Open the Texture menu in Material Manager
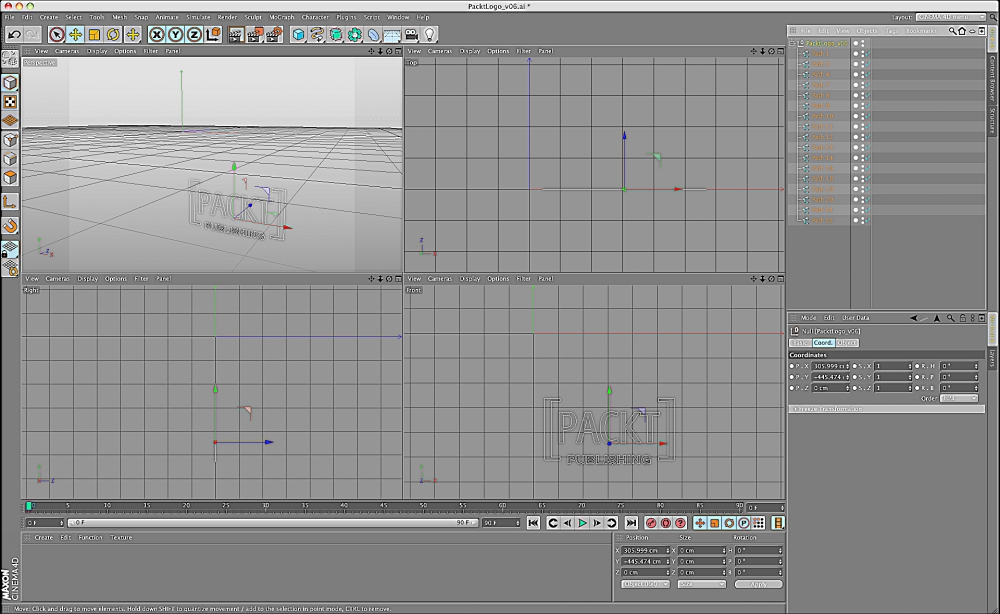 coord(121,537)
